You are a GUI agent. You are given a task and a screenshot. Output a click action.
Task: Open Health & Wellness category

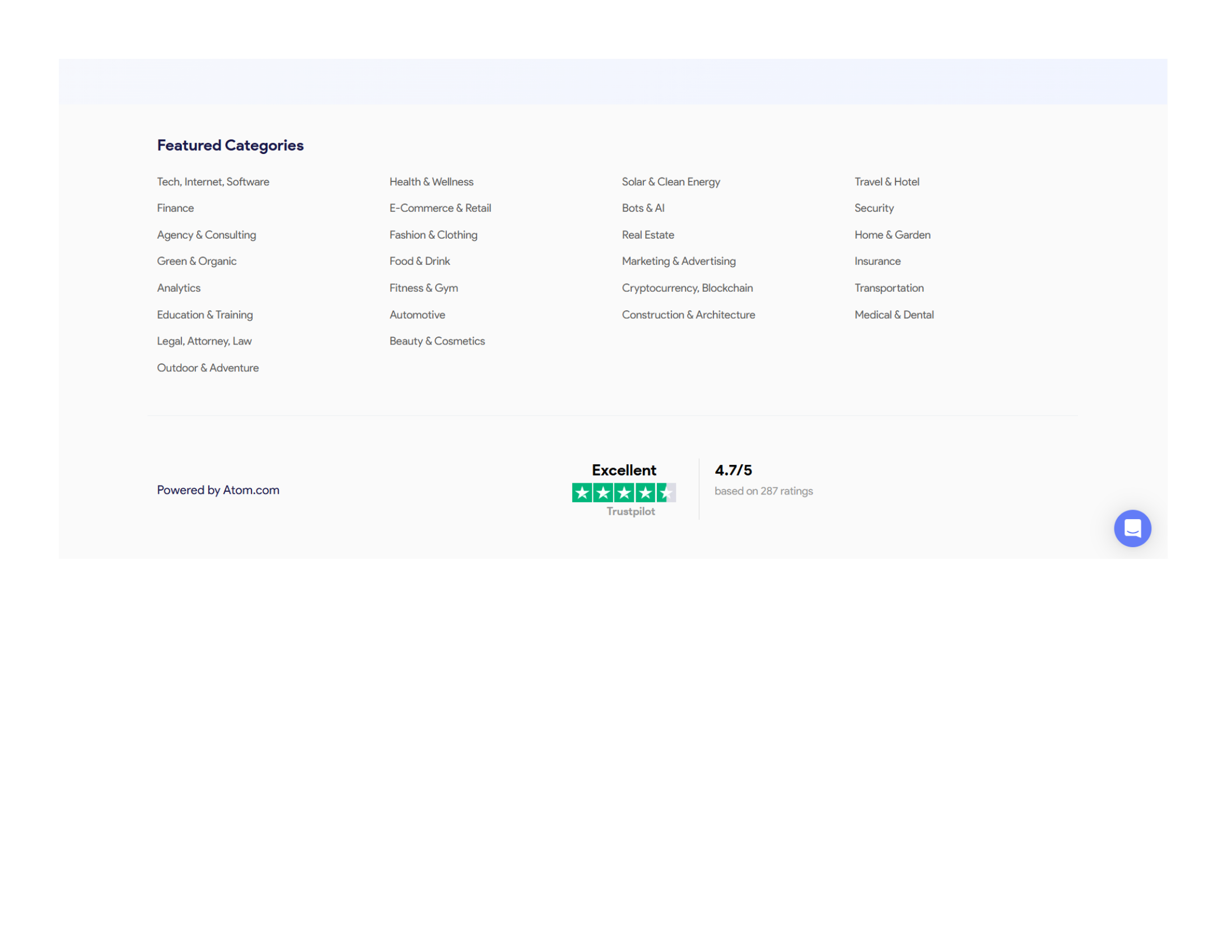click(x=431, y=181)
